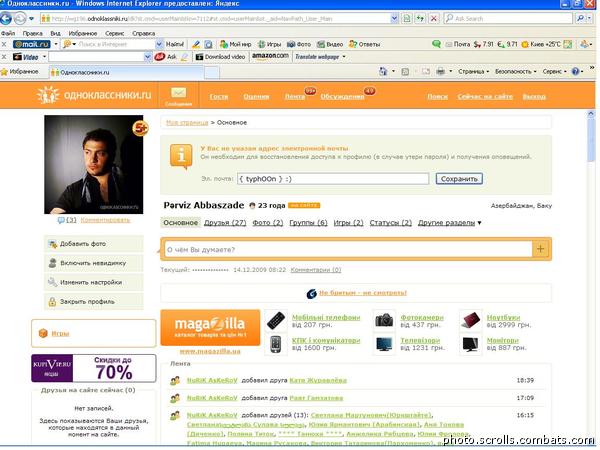
Task: Click the О чём Вы думаете status field
Action: click(x=348, y=249)
